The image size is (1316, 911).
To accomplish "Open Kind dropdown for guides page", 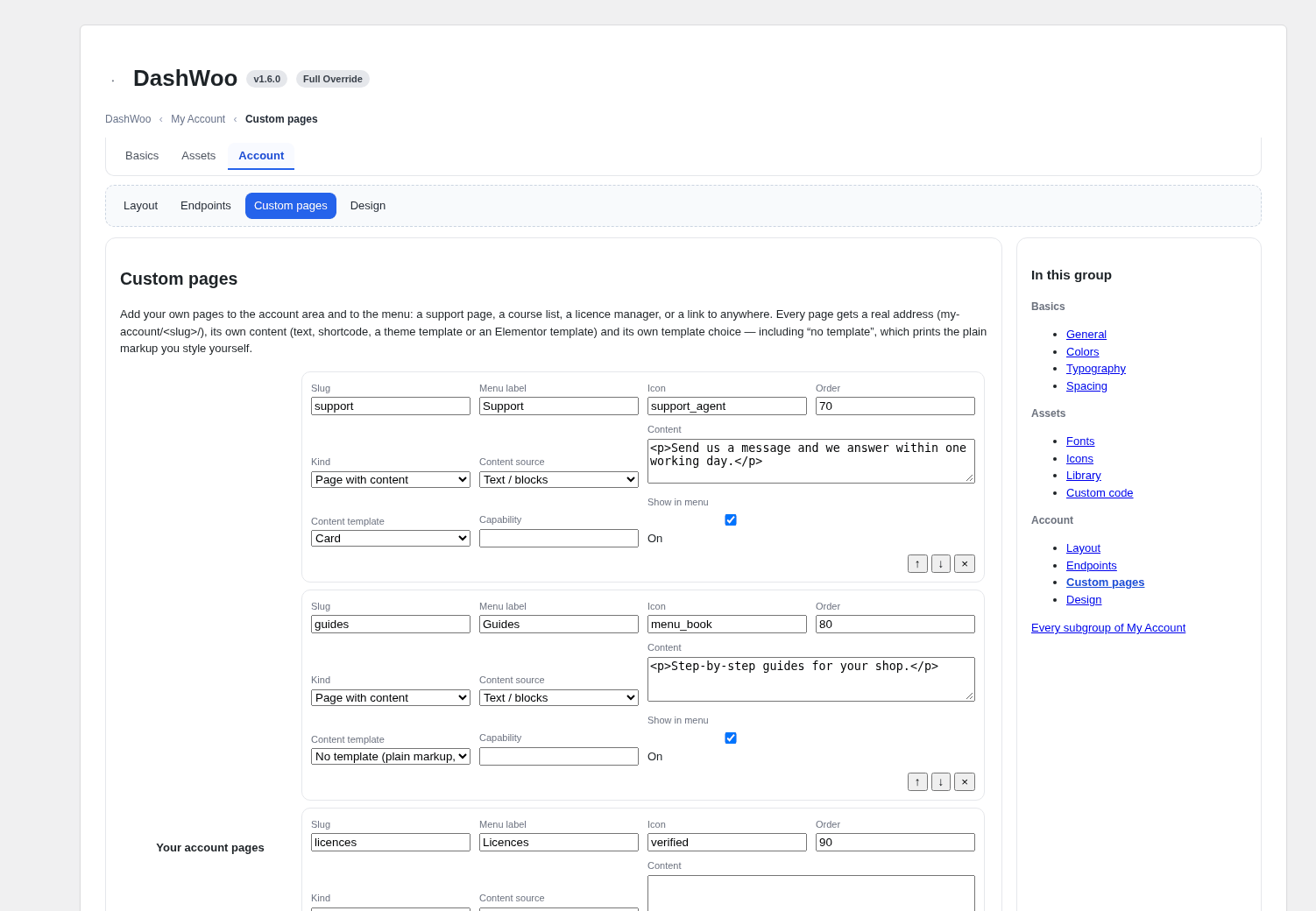I will point(391,698).
